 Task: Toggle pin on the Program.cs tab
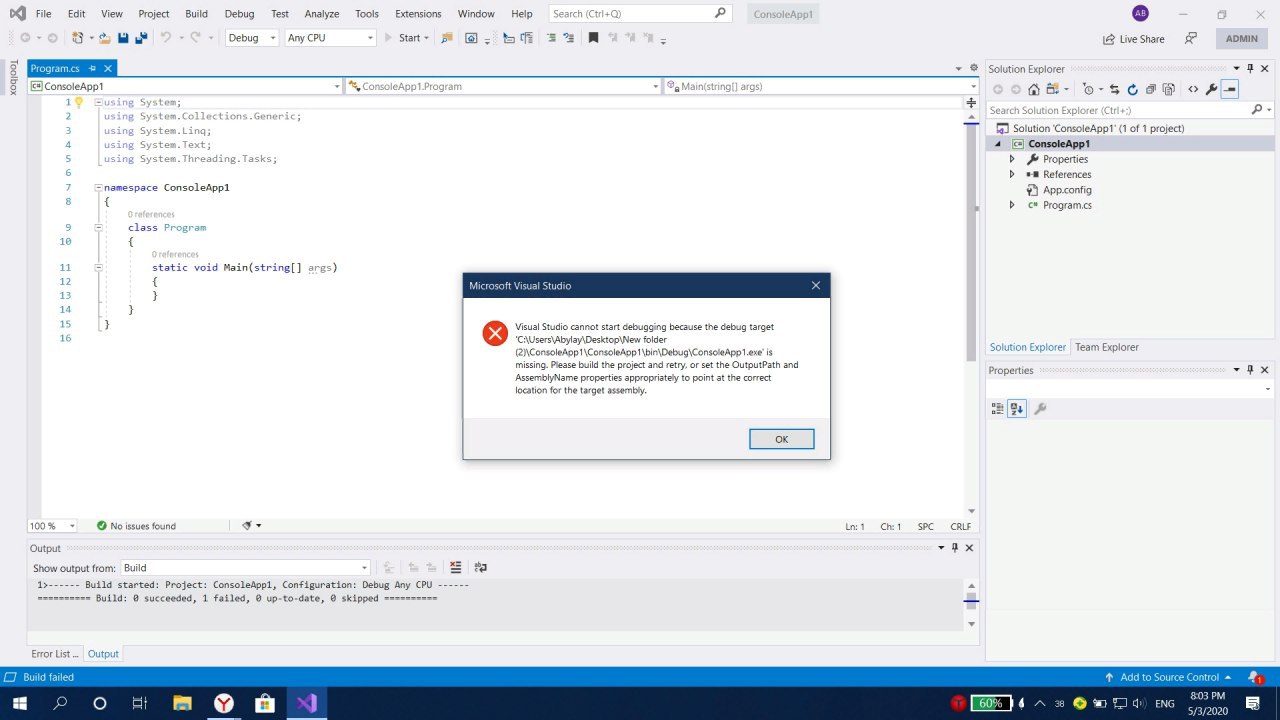point(93,68)
